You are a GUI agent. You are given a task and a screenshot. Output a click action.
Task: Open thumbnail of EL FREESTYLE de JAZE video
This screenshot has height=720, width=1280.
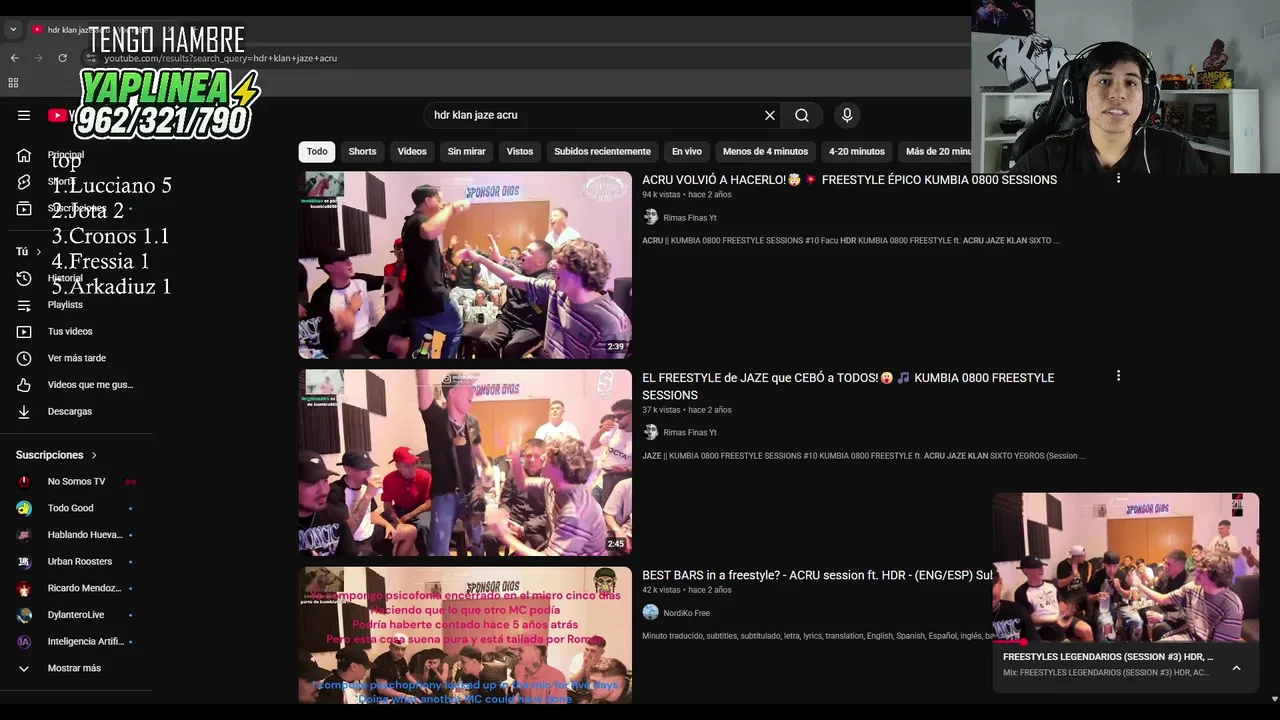point(465,463)
